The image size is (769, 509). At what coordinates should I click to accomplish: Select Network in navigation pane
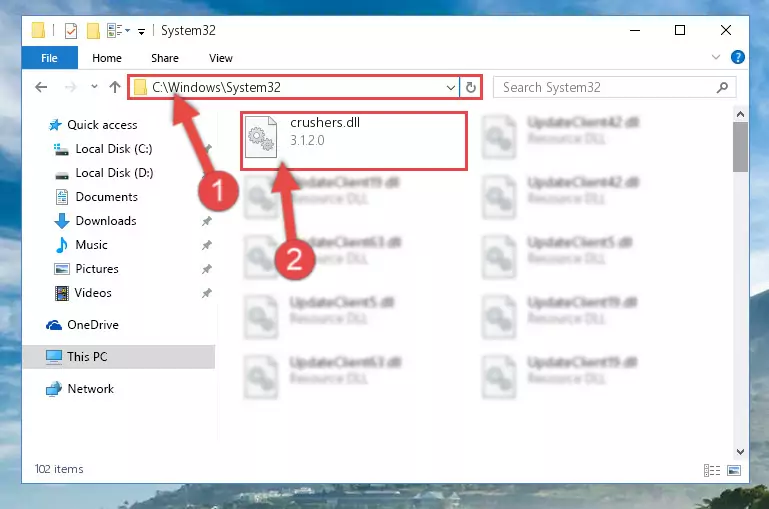[x=90, y=389]
